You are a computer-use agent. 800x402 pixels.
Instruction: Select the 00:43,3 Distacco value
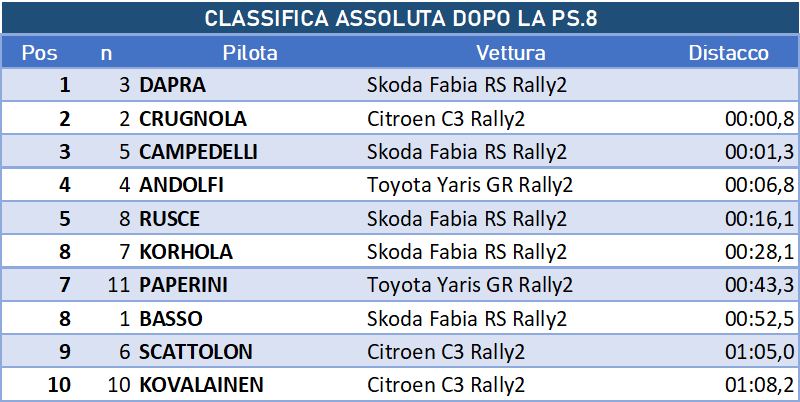click(x=759, y=285)
